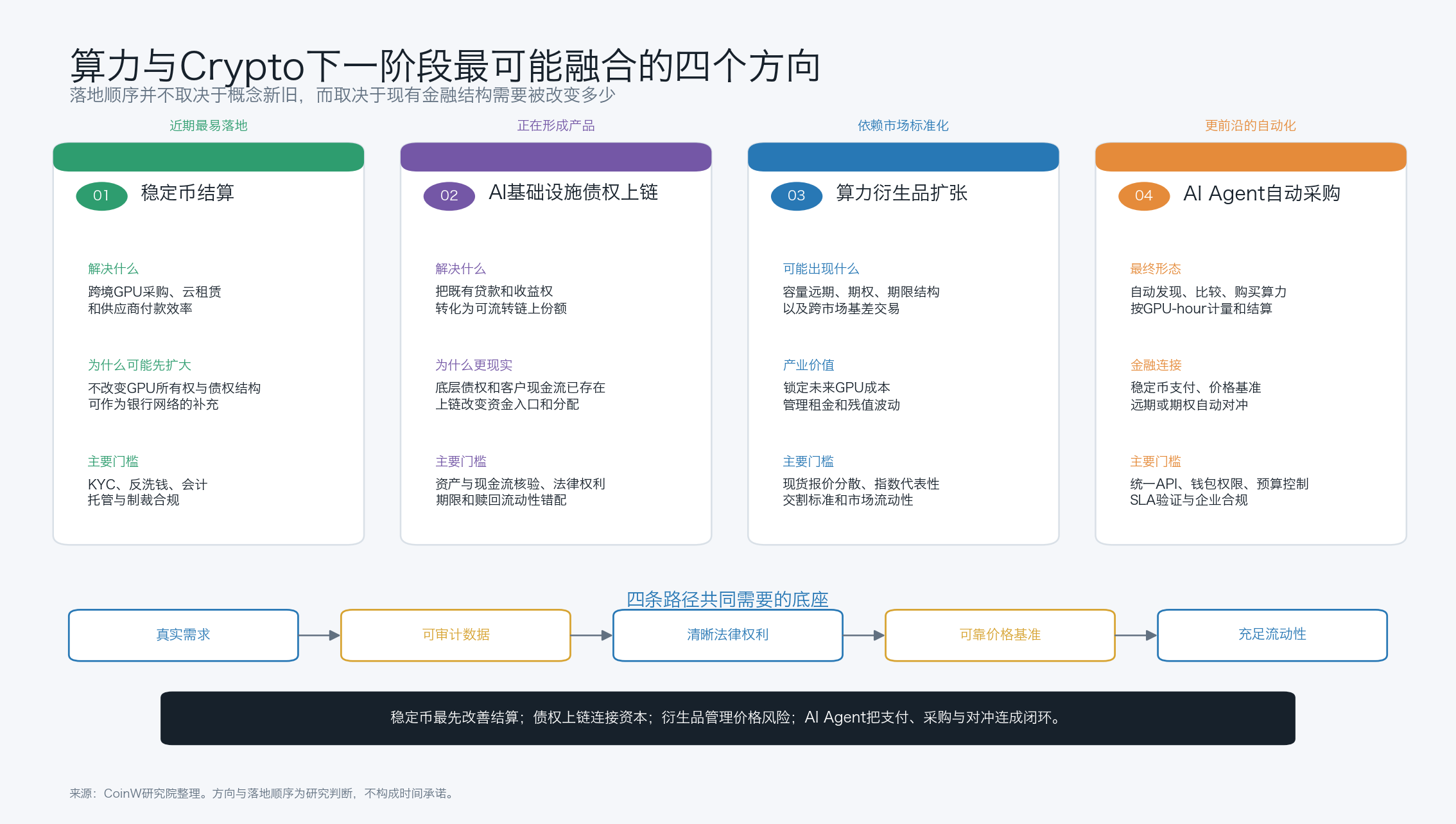Click text 统一API、钱包权限、预算控制

[x=1219, y=484]
